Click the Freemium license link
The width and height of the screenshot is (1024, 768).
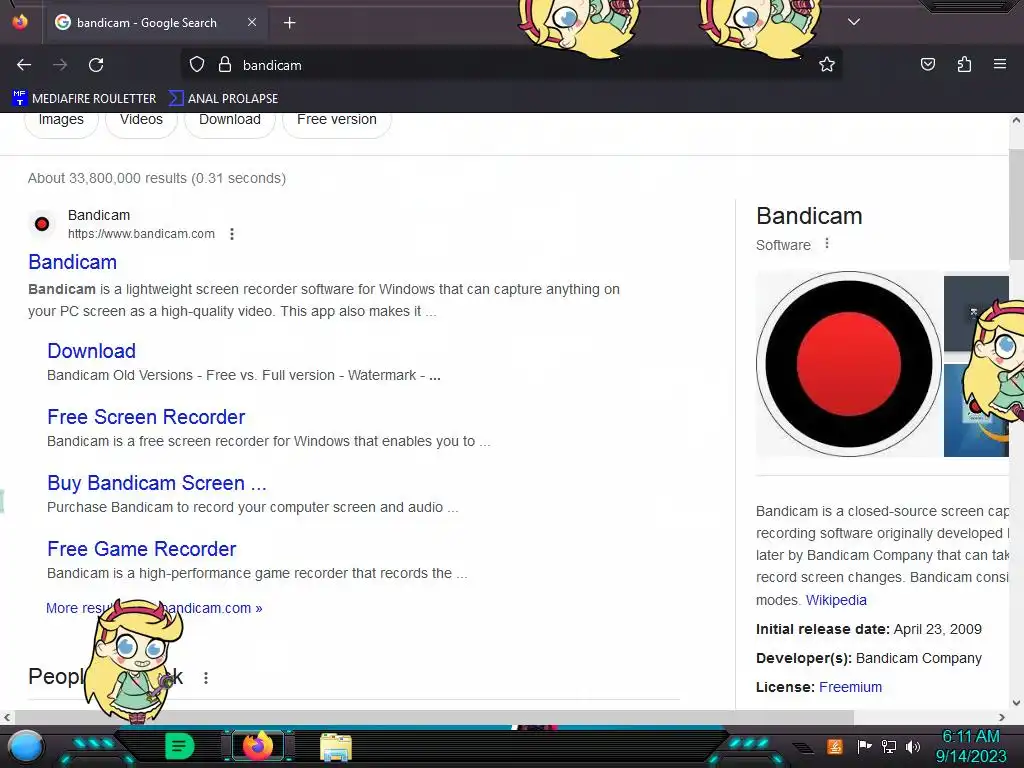[850, 687]
